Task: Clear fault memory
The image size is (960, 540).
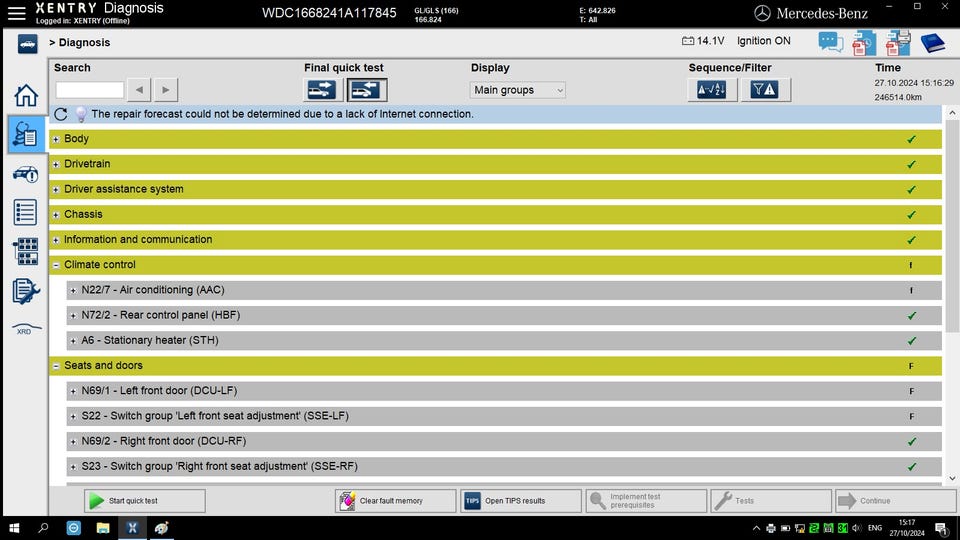Action: [396, 501]
